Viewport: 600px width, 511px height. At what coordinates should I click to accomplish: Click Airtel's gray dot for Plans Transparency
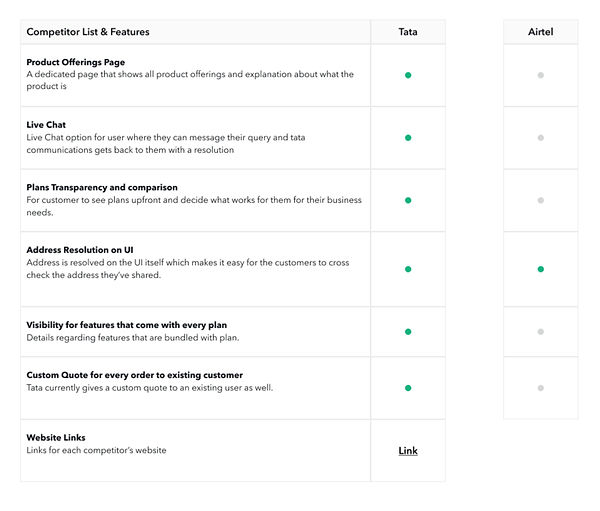(x=541, y=200)
